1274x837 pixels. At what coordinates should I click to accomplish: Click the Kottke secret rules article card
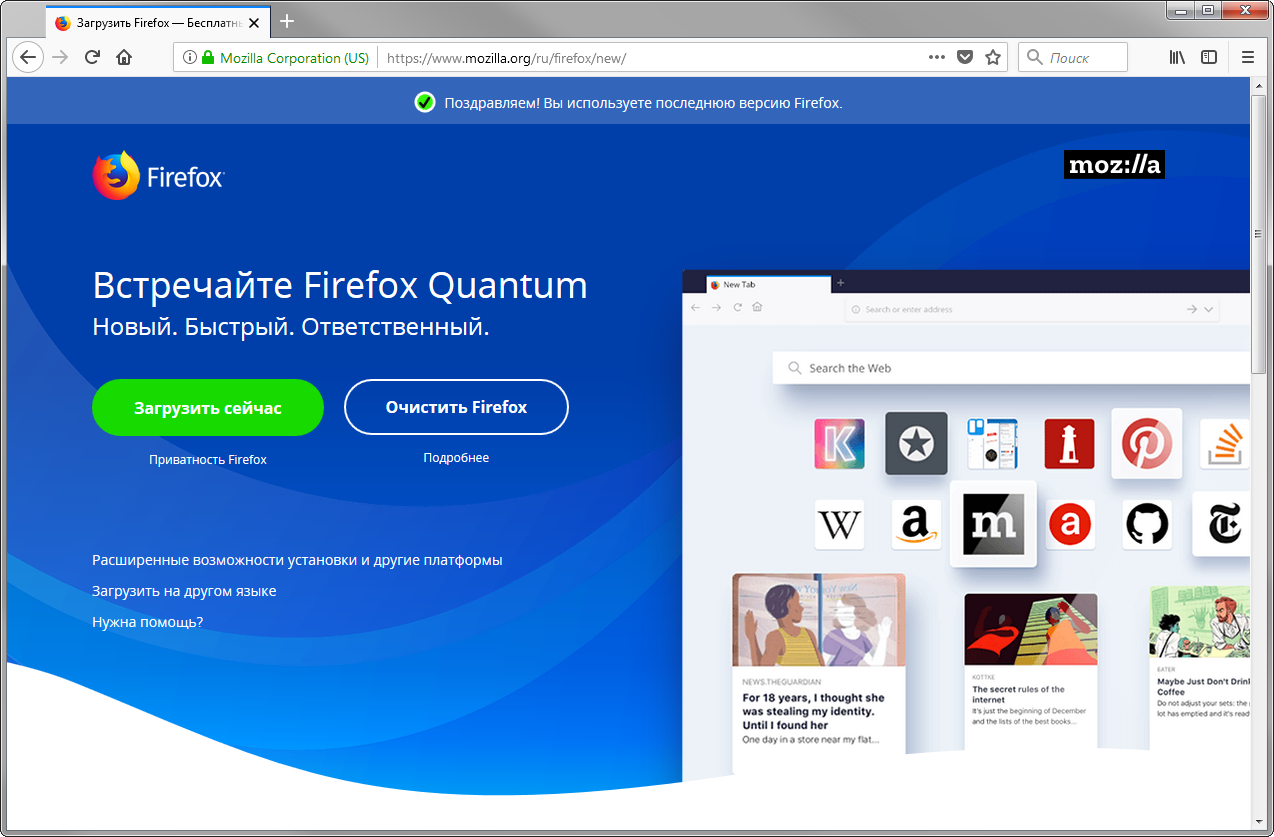[x=1031, y=672]
